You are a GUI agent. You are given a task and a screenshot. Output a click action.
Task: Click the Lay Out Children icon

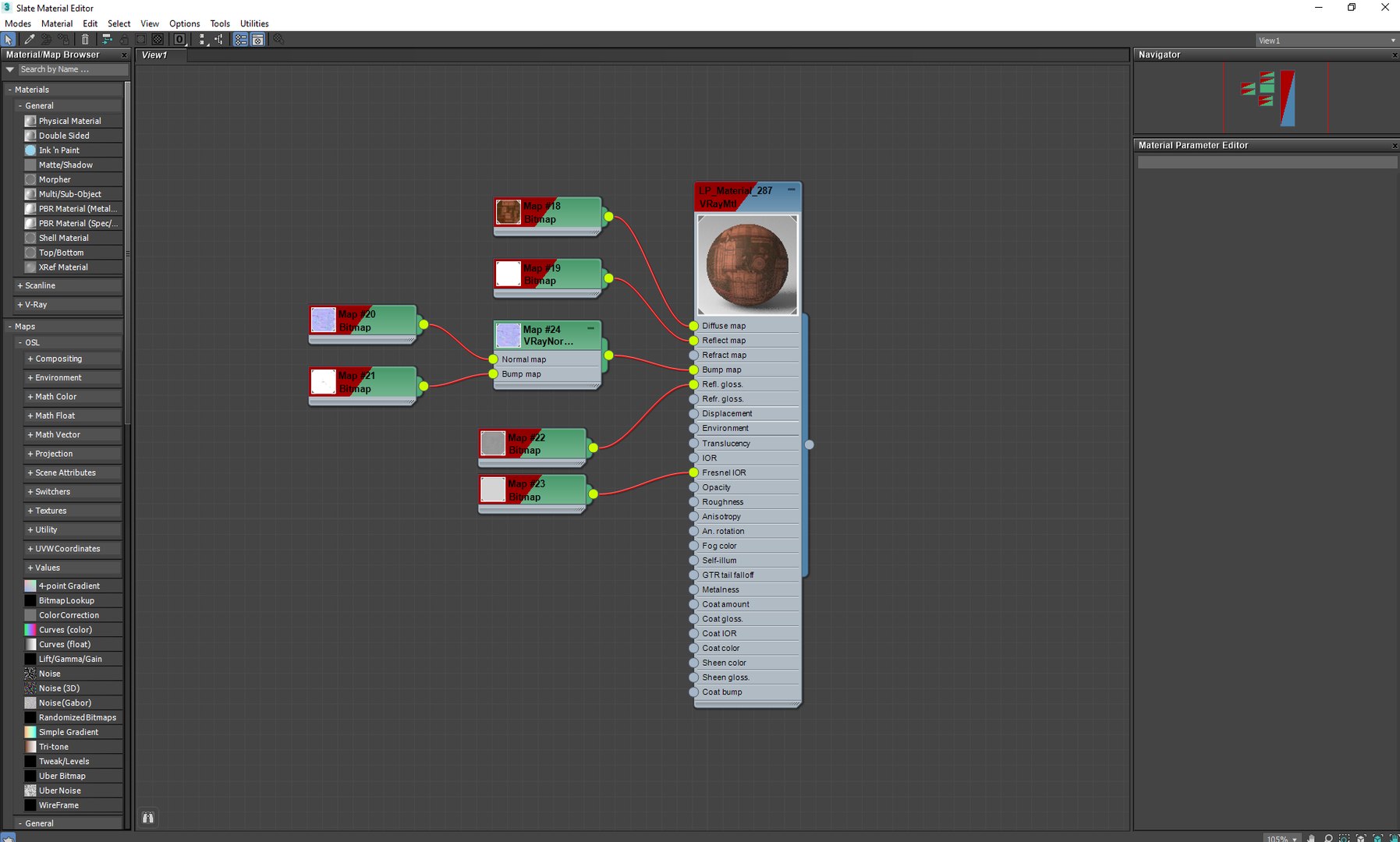[x=218, y=39]
